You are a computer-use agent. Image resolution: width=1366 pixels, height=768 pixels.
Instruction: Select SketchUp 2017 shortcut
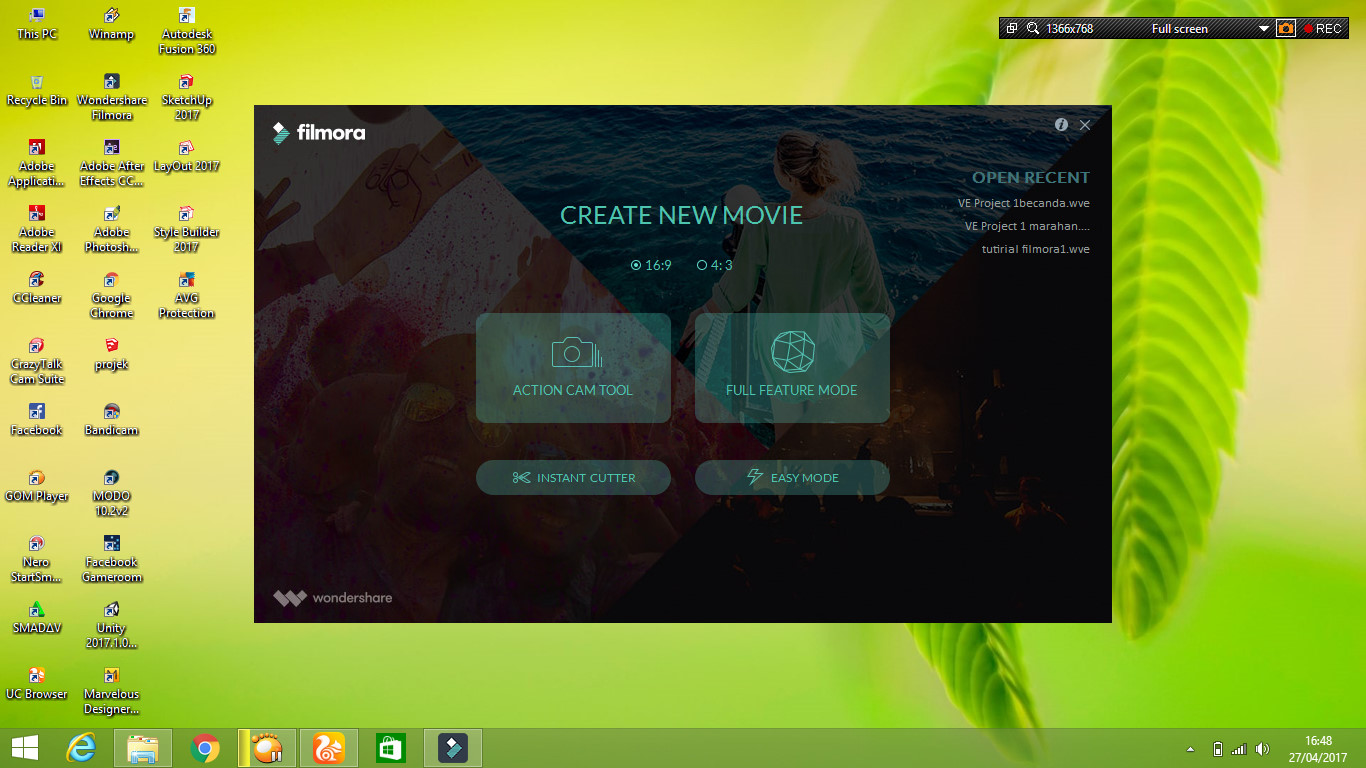(x=186, y=97)
